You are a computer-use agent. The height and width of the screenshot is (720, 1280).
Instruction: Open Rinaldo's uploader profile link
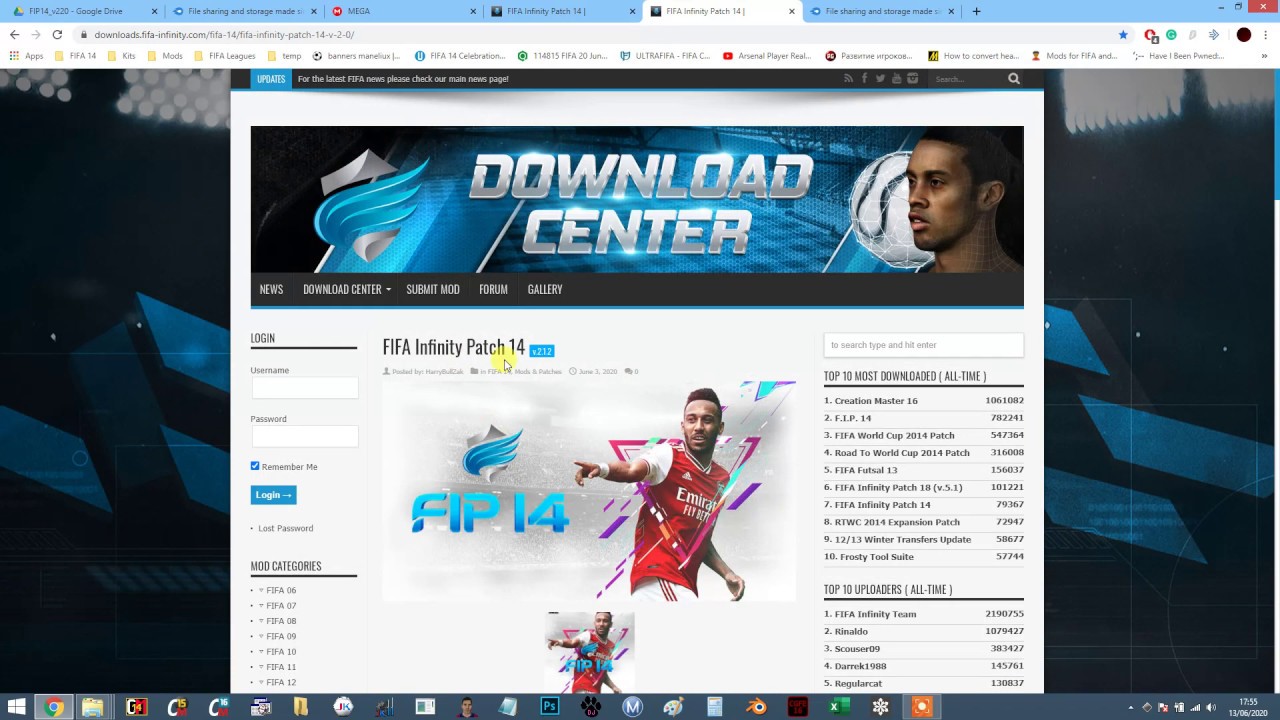point(851,631)
